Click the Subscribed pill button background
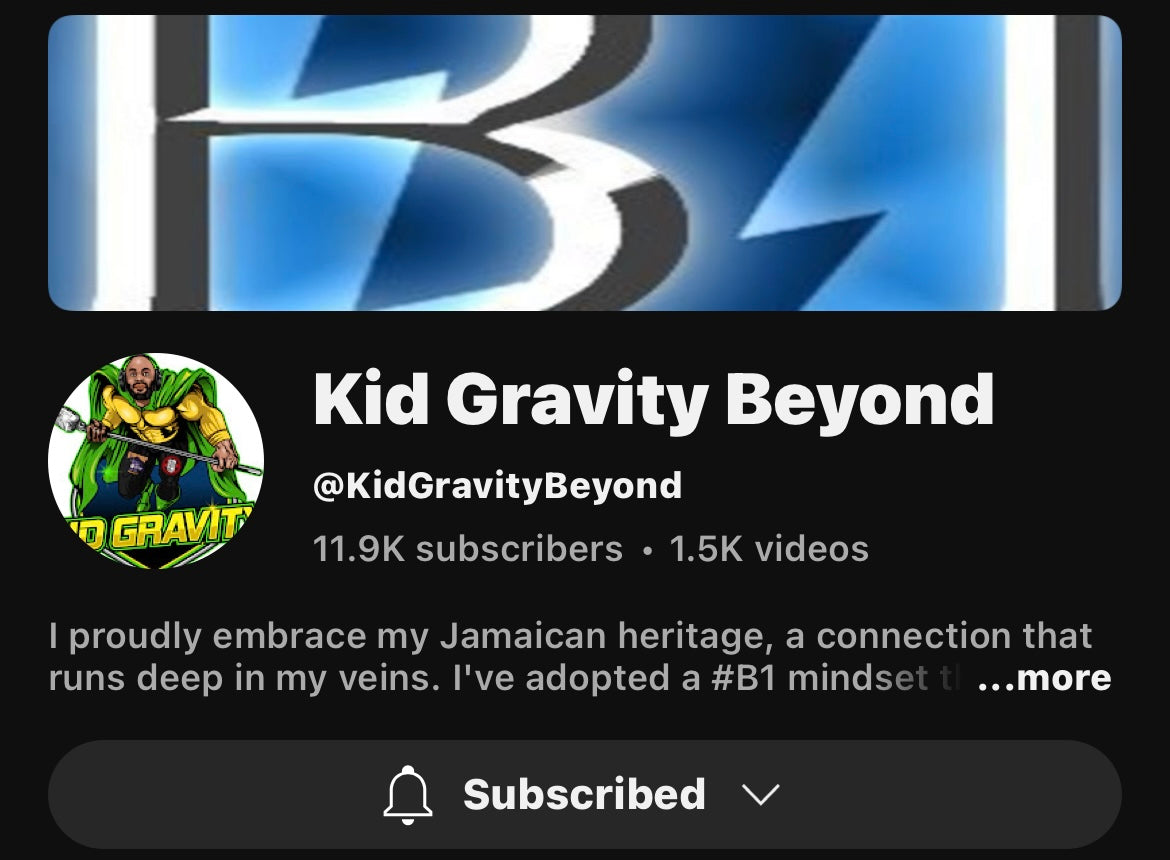1170x860 pixels. (x=584, y=794)
